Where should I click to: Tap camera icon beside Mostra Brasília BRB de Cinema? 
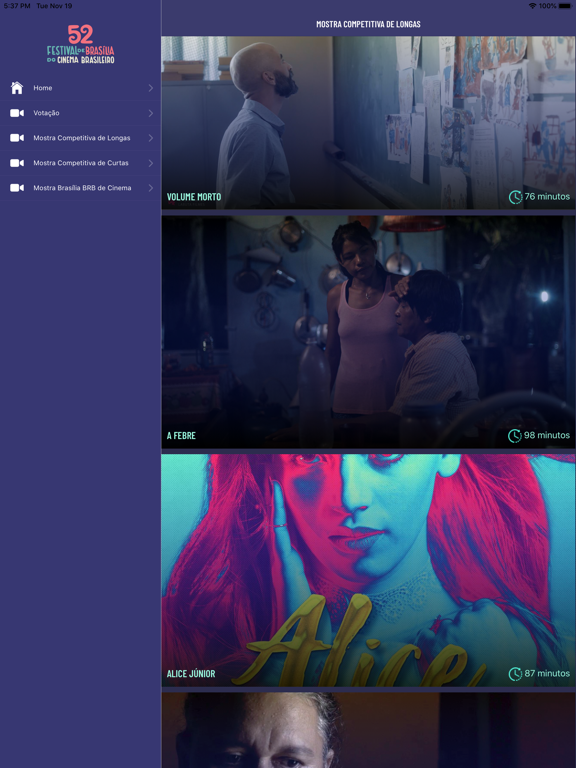click(17, 188)
